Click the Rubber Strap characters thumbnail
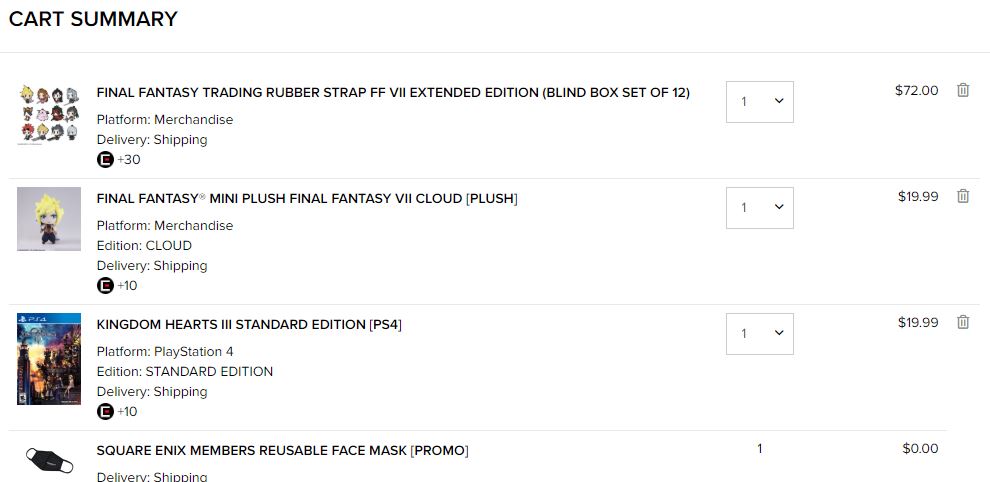 click(48, 115)
